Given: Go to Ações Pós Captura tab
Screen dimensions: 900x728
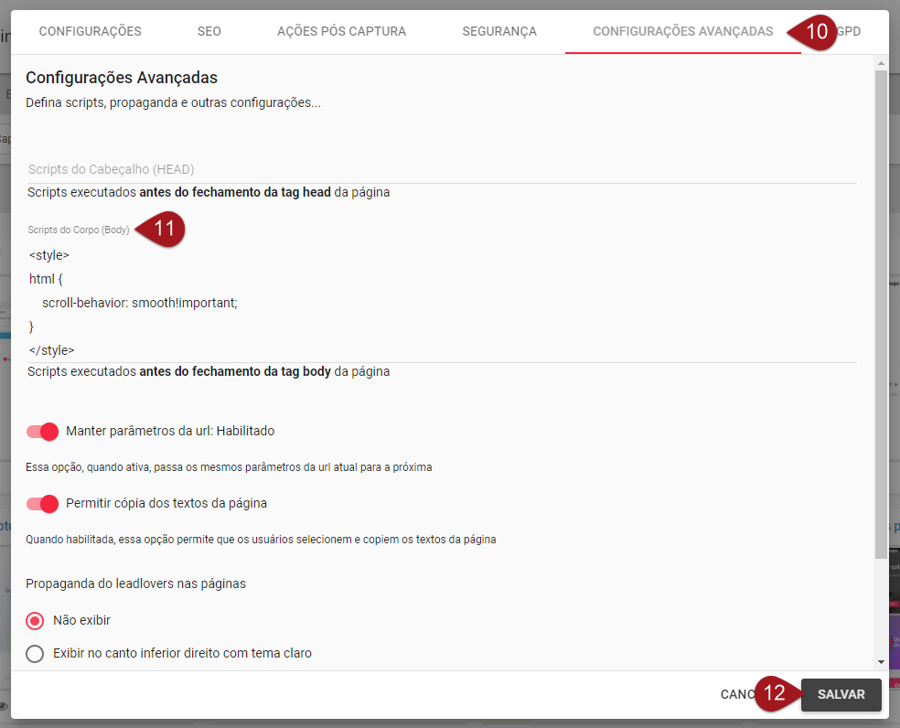Looking at the screenshot, I should [341, 32].
